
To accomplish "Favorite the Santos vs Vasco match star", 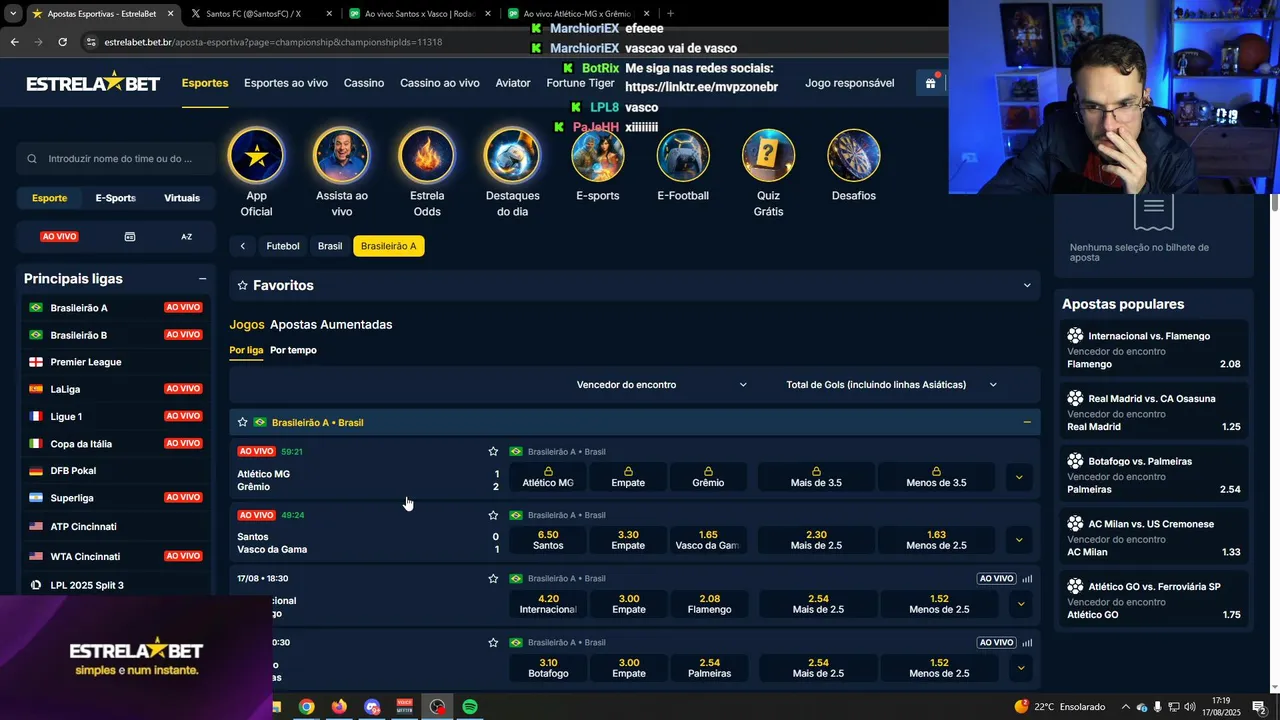I will 493,515.
